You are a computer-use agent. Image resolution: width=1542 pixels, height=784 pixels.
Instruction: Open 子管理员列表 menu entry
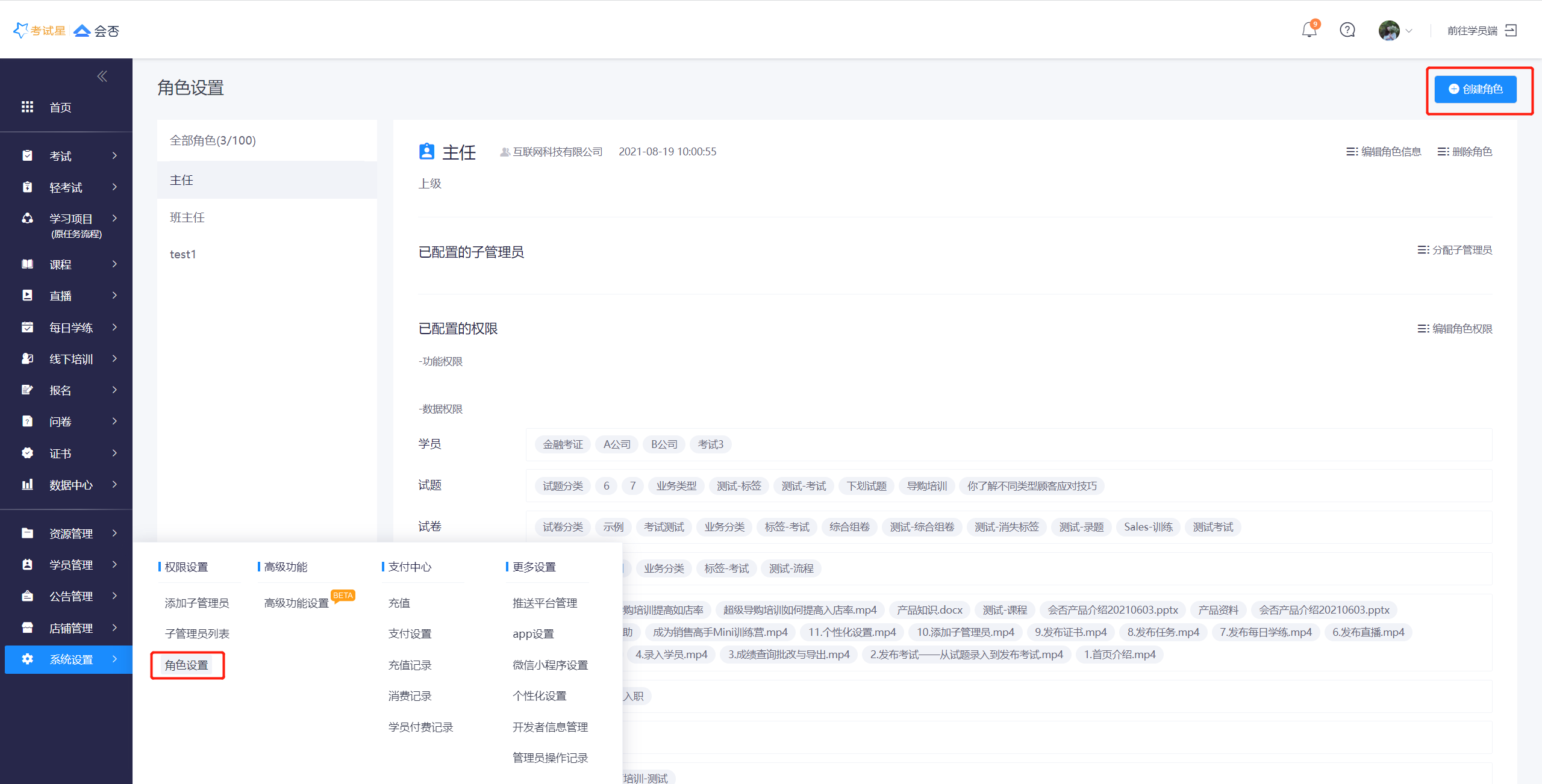click(197, 633)
